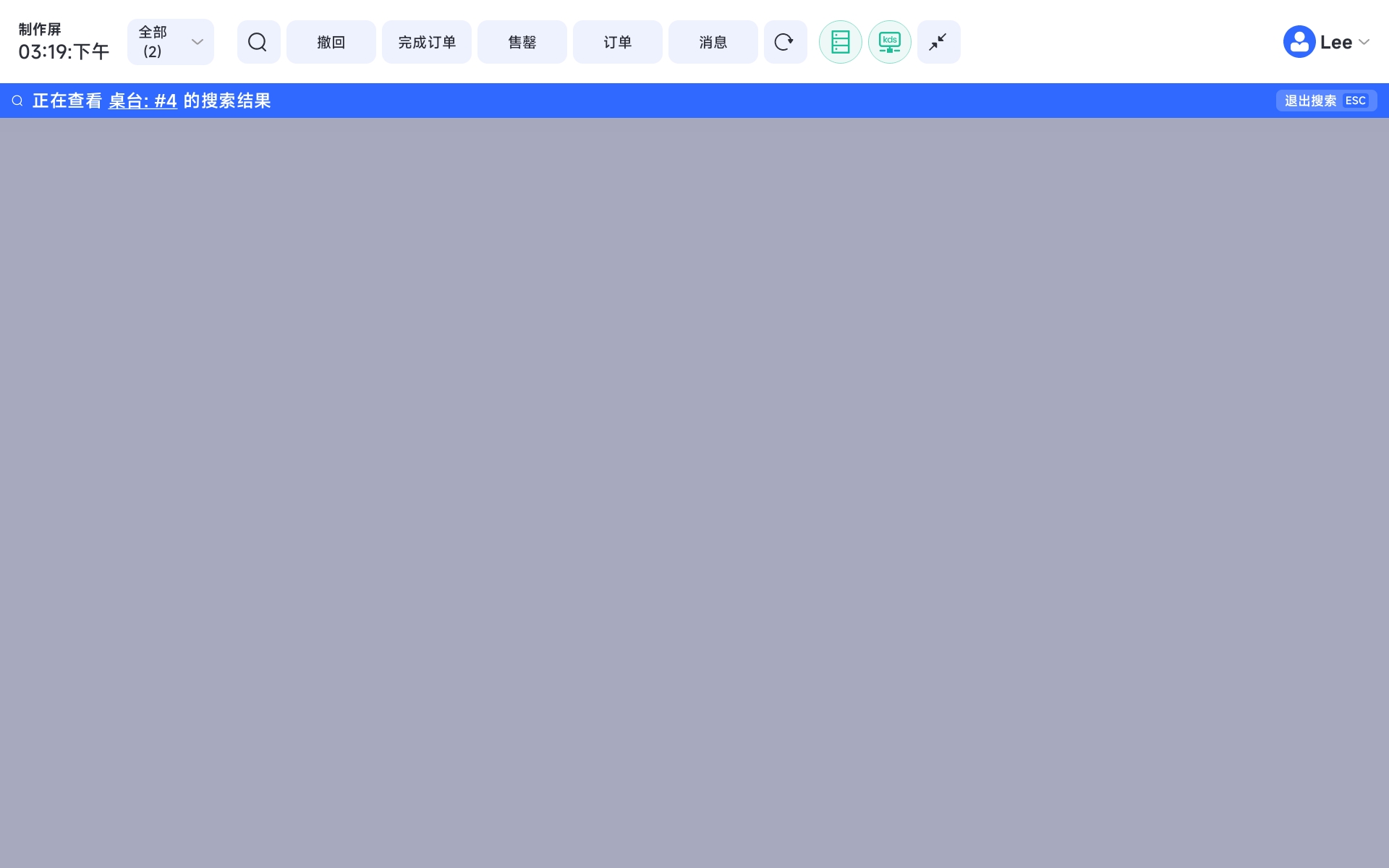1389x868 pixels.
Task: Click the ESC key badge
Action: [x=1355, y=101]
